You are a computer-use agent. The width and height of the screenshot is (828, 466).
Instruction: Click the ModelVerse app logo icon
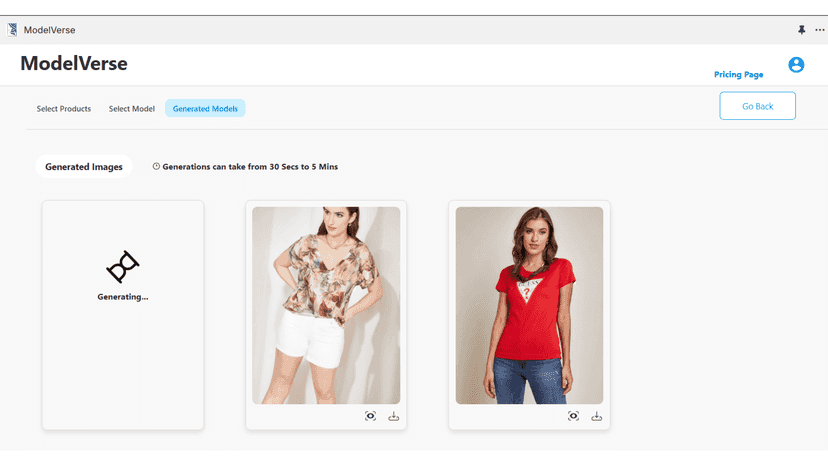point(12,30)
